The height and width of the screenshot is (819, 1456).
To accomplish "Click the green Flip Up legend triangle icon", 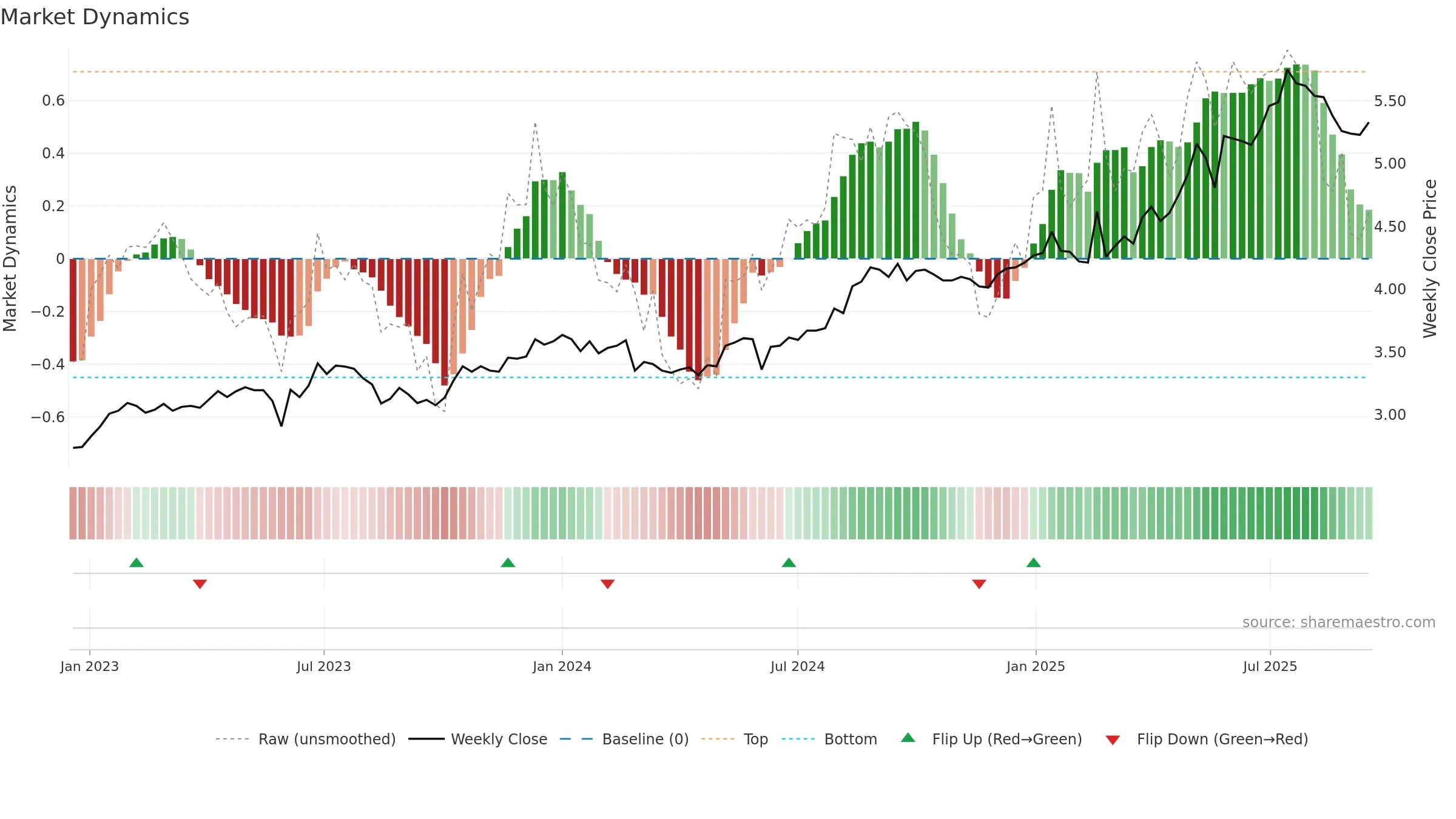I will point(908,738).
